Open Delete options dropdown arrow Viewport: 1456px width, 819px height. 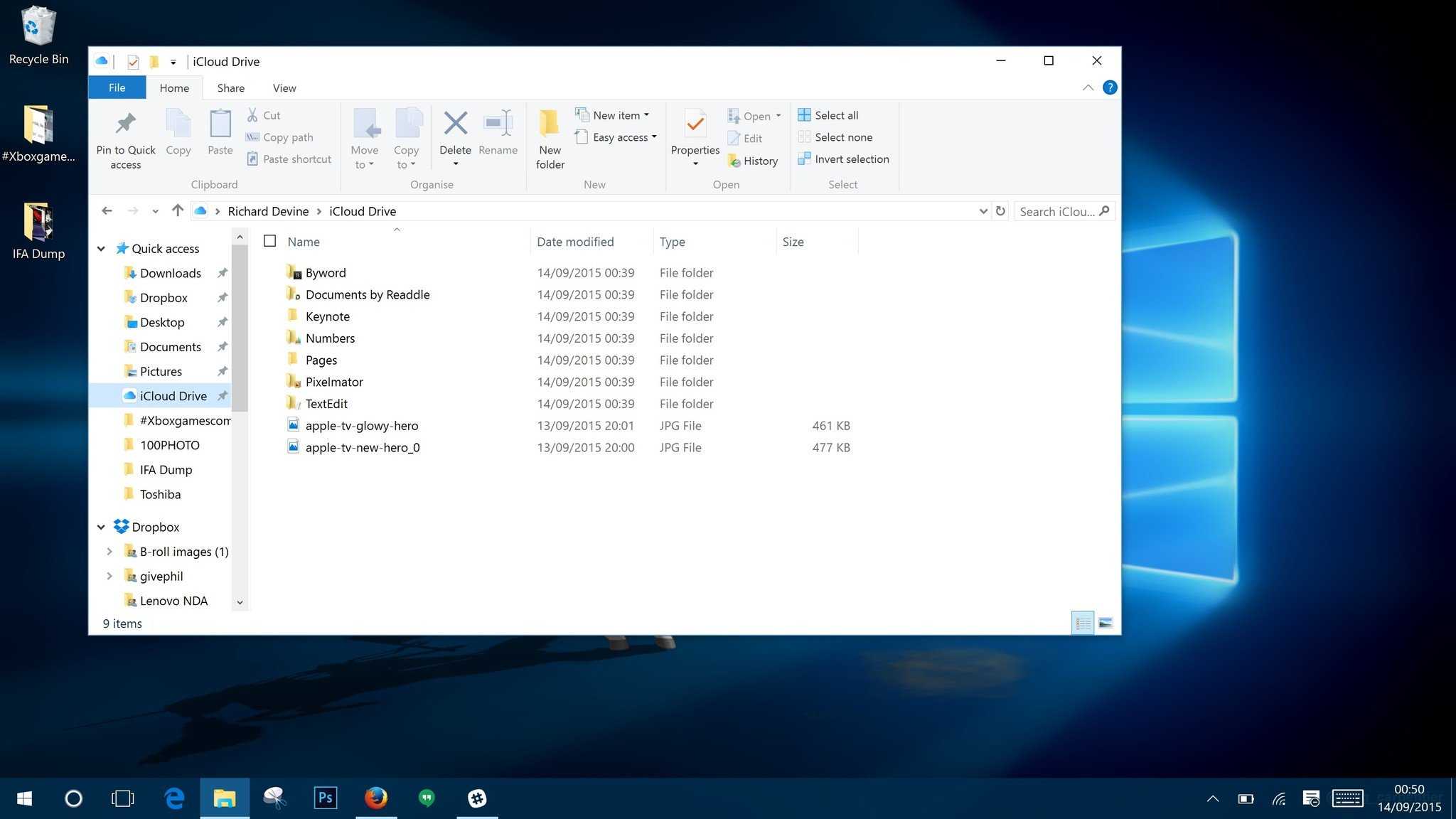coord(456,164)
